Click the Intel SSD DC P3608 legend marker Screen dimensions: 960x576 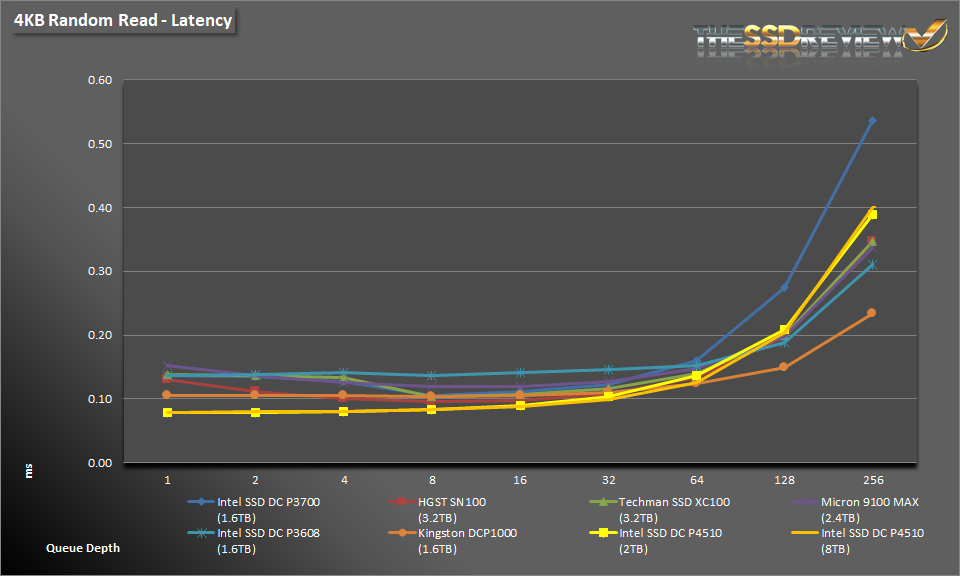[200, 534]
